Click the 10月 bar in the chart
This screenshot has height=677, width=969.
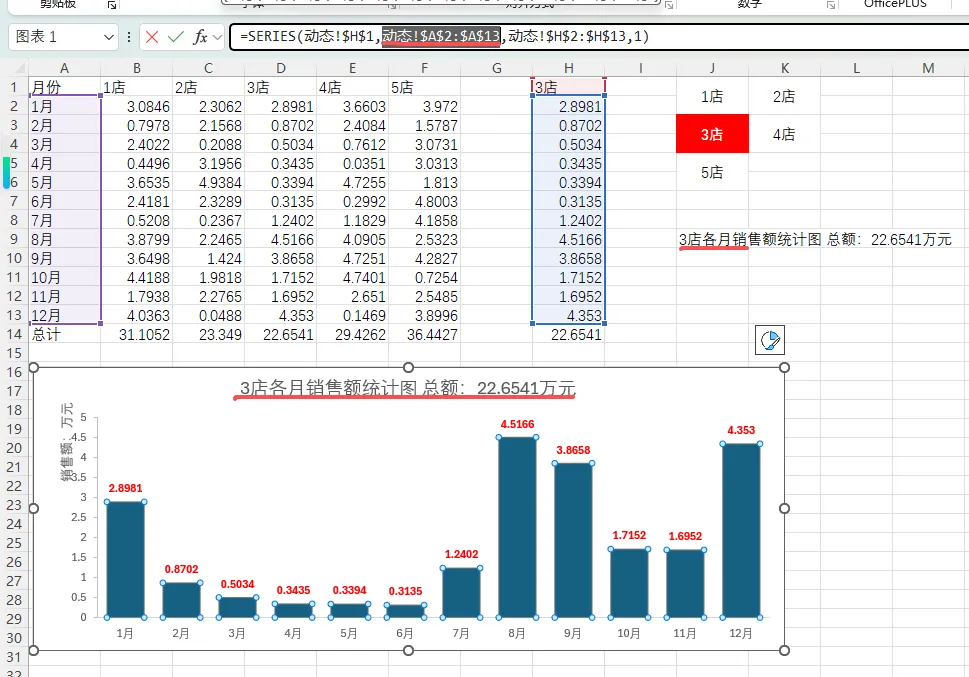click(628, 583)
